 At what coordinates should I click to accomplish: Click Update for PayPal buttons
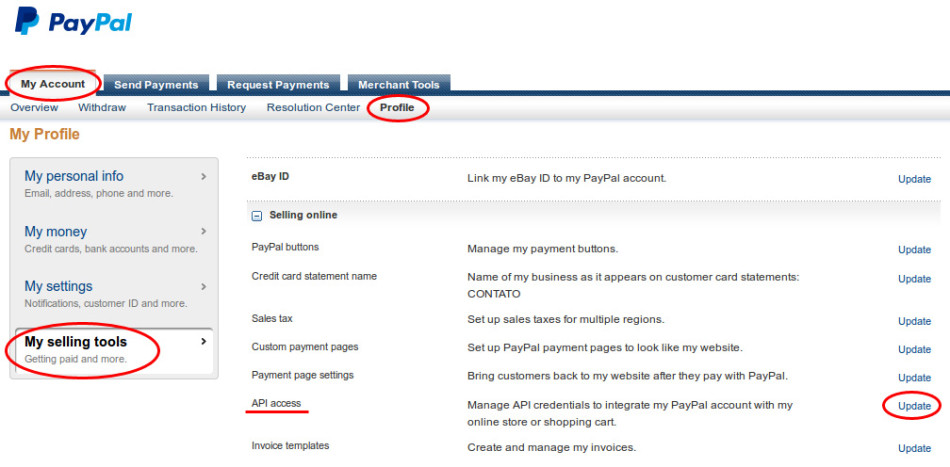pyautogui.click(x=914, y=250)
